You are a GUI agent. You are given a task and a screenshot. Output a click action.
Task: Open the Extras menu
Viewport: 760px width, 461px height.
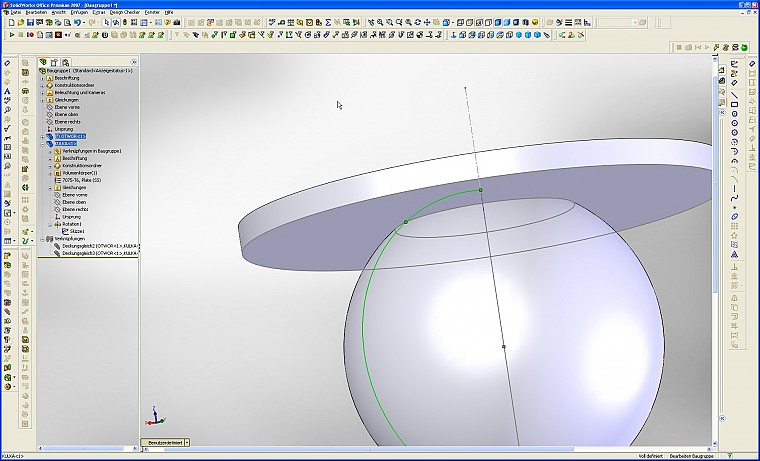pos(99,12)
